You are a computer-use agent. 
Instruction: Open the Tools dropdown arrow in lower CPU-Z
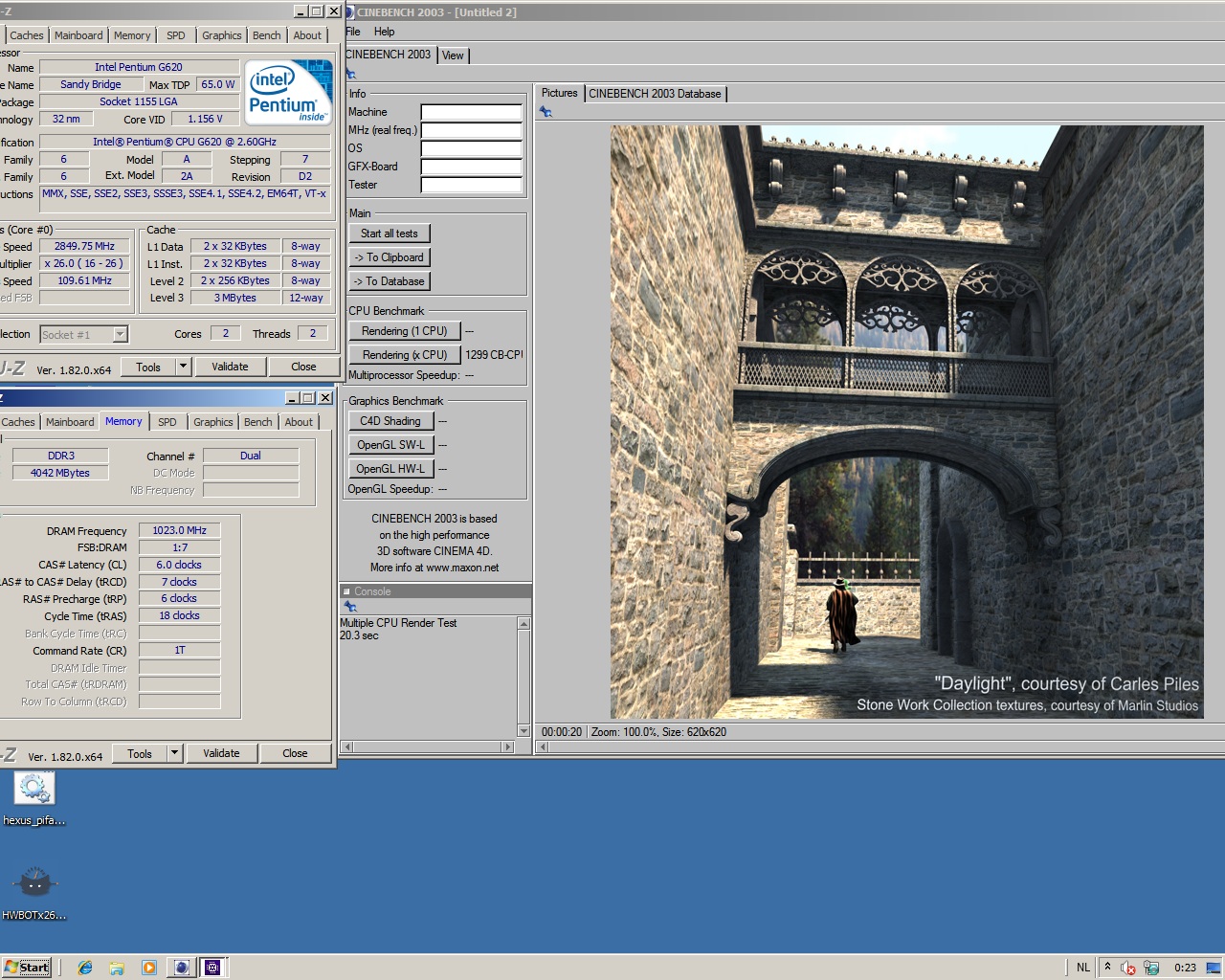(x=174, y=753)
